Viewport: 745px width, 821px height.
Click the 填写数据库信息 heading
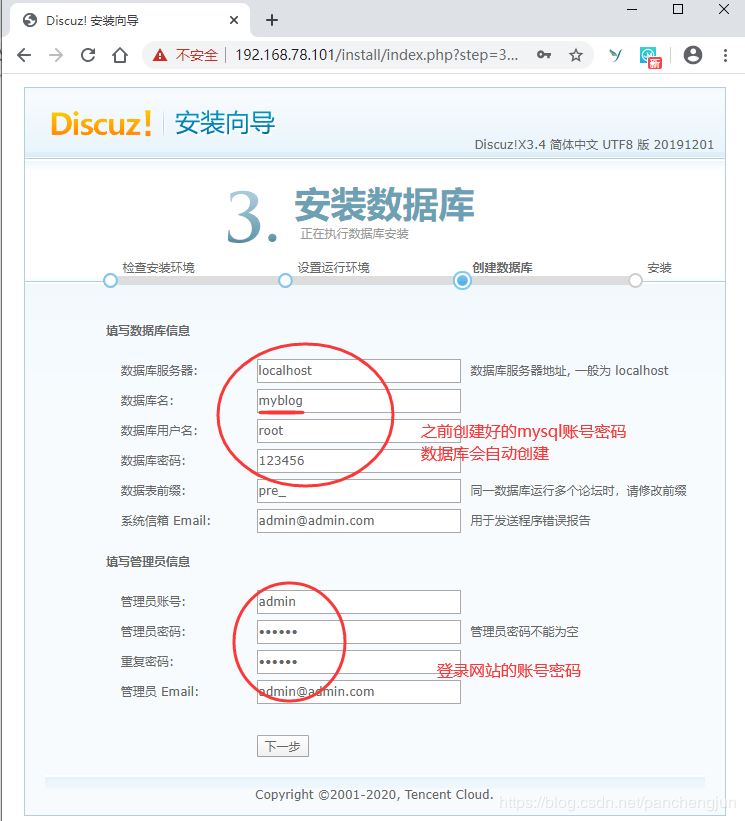(x=148, y=331)
